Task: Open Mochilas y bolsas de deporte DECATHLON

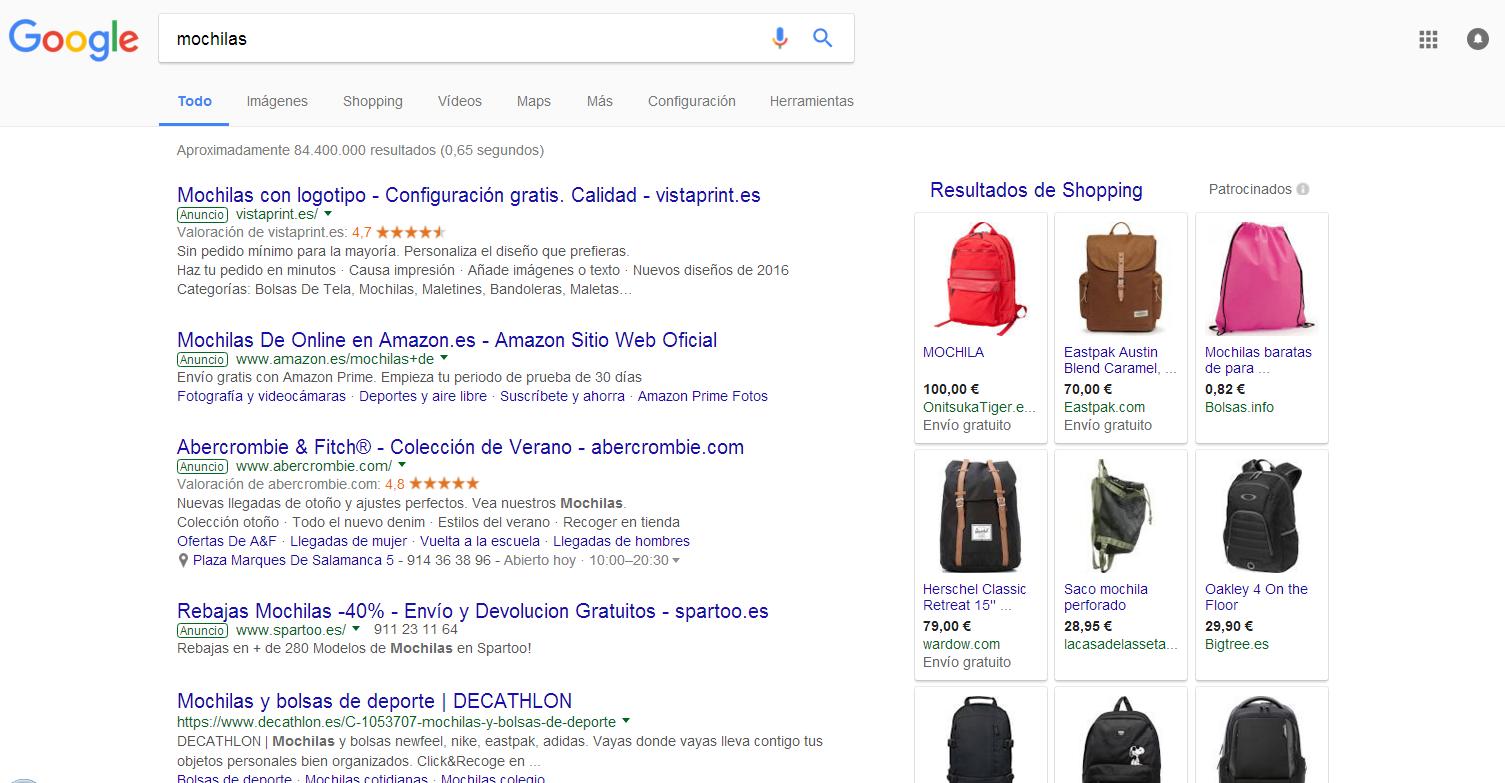Action: [x=374, y=701]
